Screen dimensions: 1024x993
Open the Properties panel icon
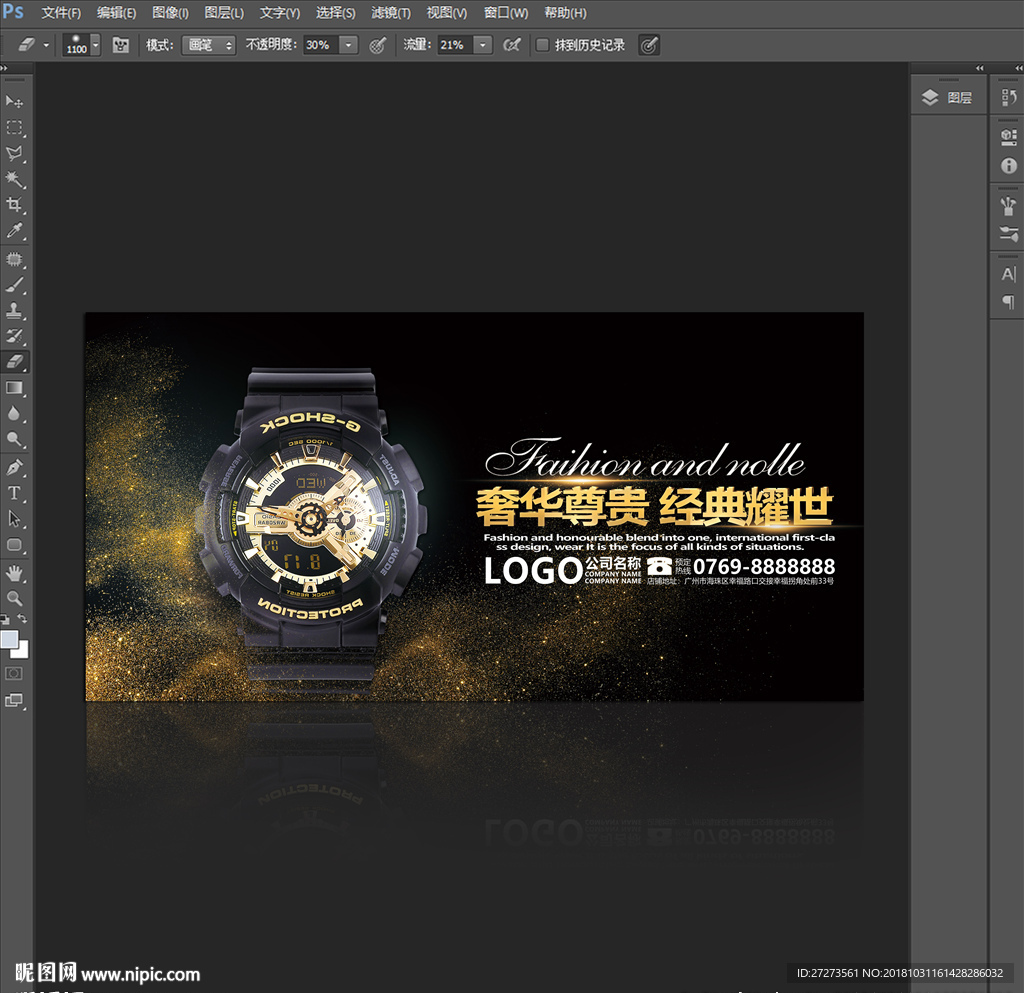(1008, 137)
